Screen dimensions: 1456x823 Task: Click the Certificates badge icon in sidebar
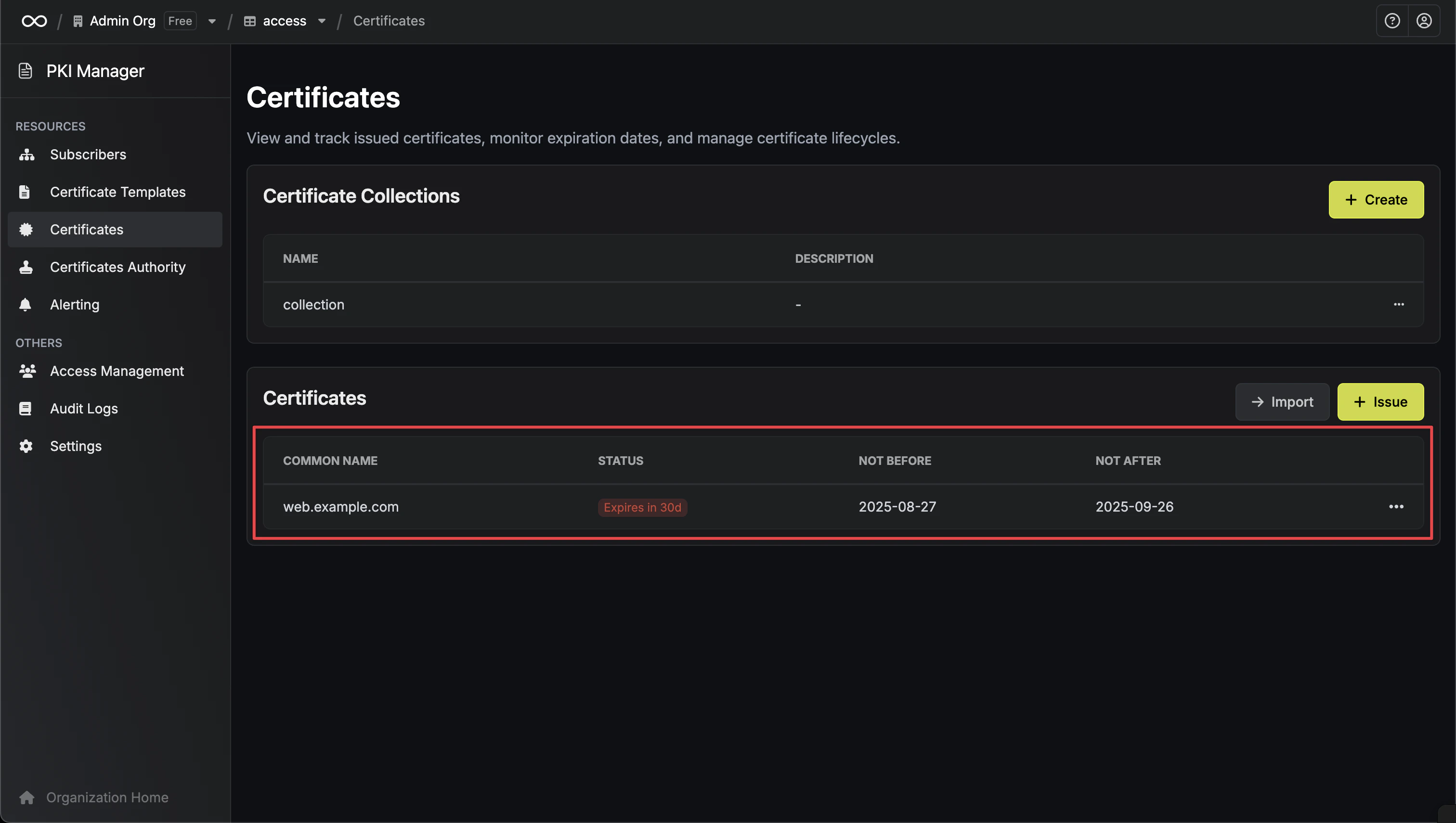coord(26,230)
